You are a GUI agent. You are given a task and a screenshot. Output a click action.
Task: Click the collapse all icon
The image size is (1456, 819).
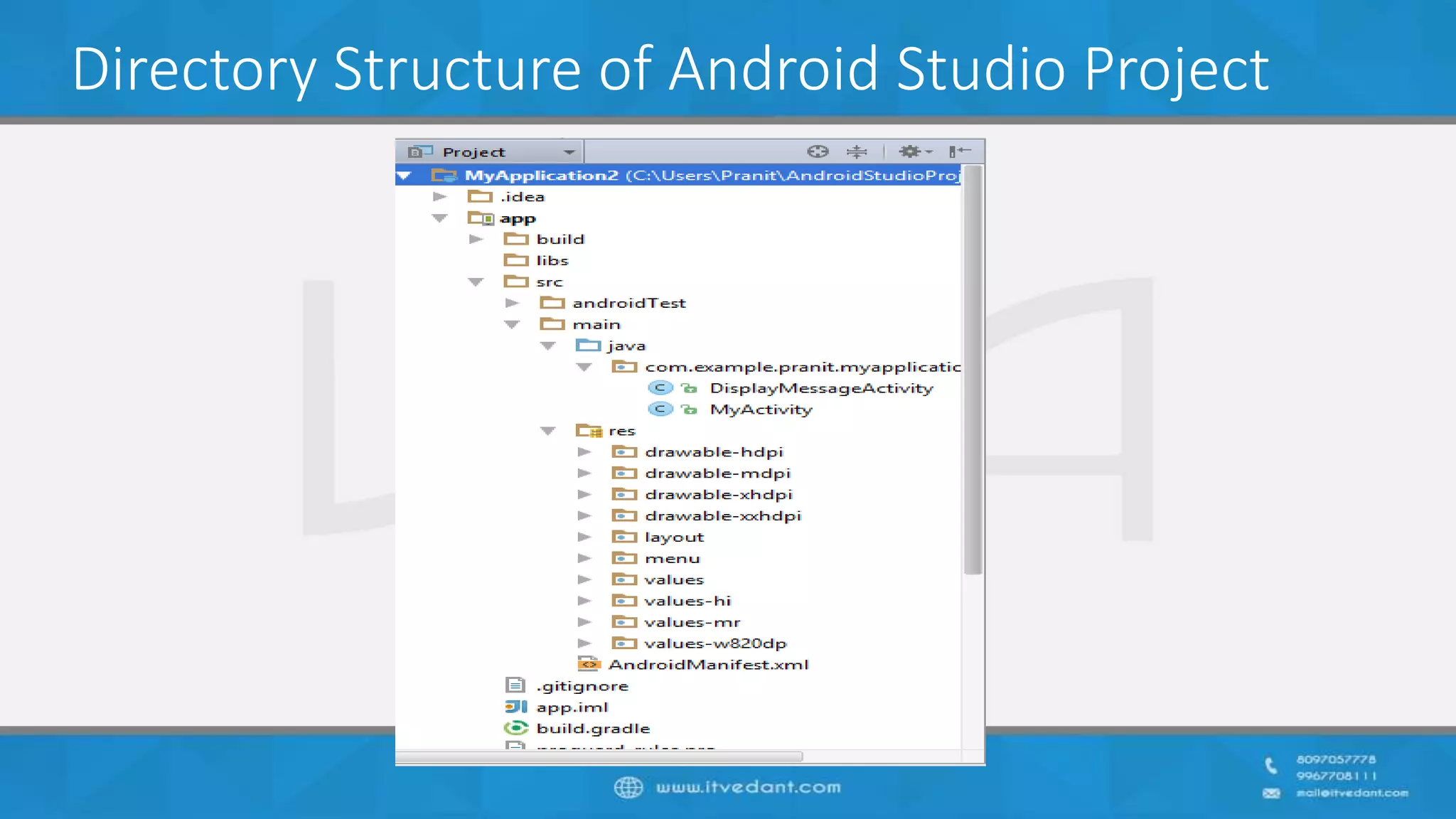tap(857, 151)
